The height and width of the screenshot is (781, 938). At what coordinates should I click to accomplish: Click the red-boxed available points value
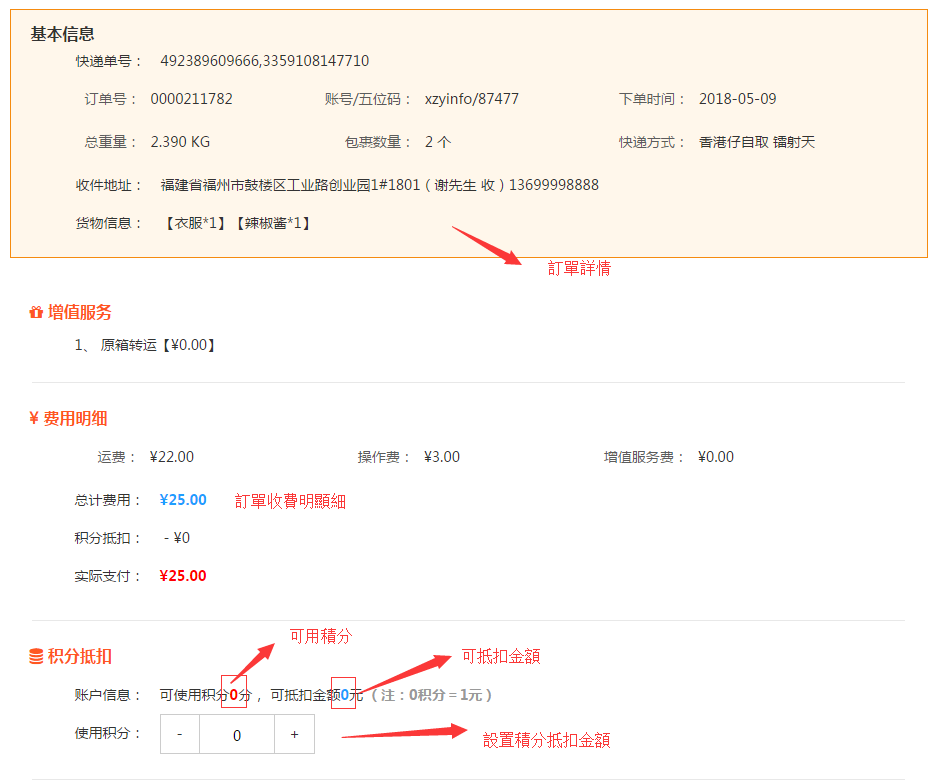(234, 694)
